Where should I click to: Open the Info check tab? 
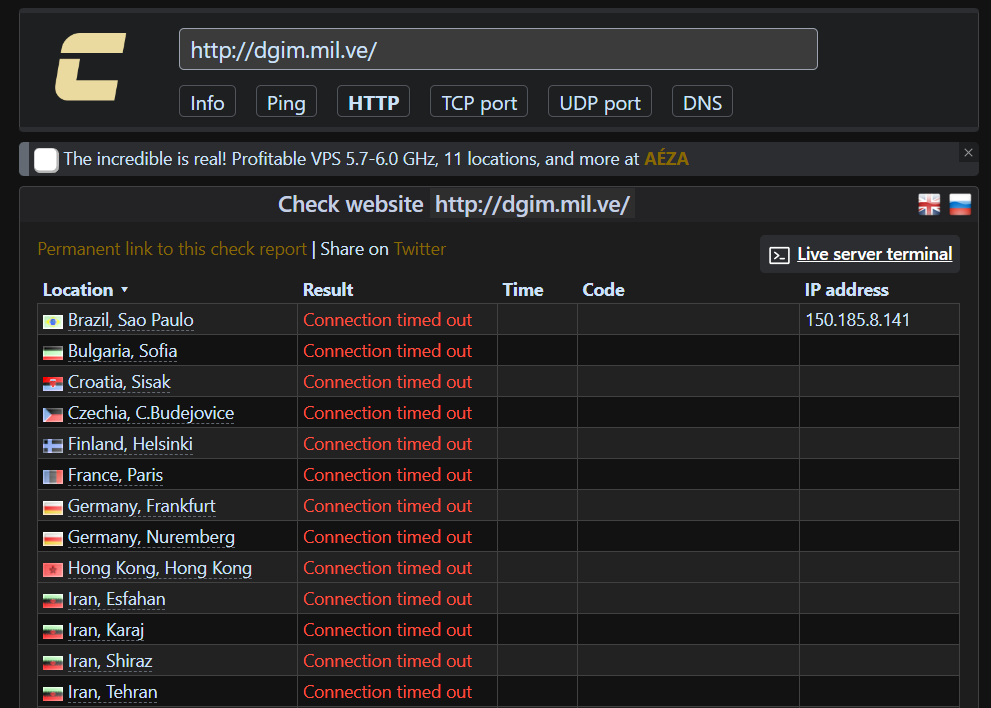pos(207,102)
